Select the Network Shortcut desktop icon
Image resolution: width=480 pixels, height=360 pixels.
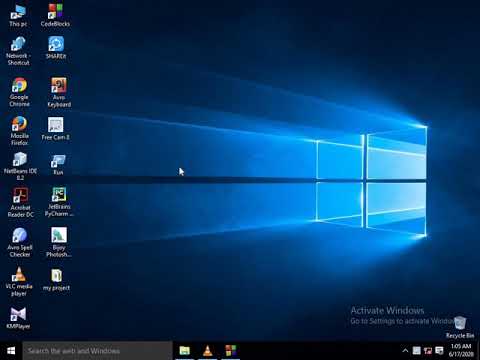click(x=18, y=51)
